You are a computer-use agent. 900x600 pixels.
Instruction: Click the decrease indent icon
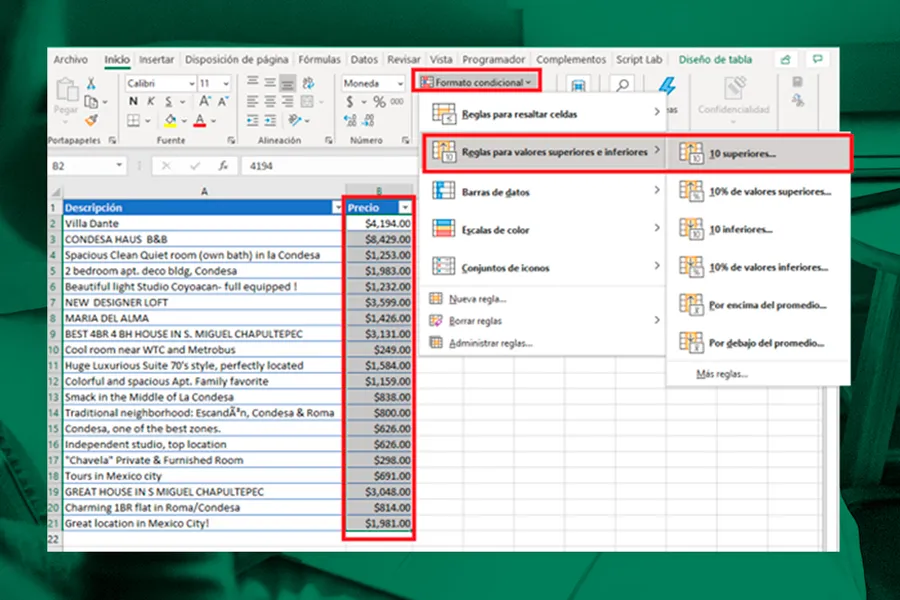(x=253, y=121)
